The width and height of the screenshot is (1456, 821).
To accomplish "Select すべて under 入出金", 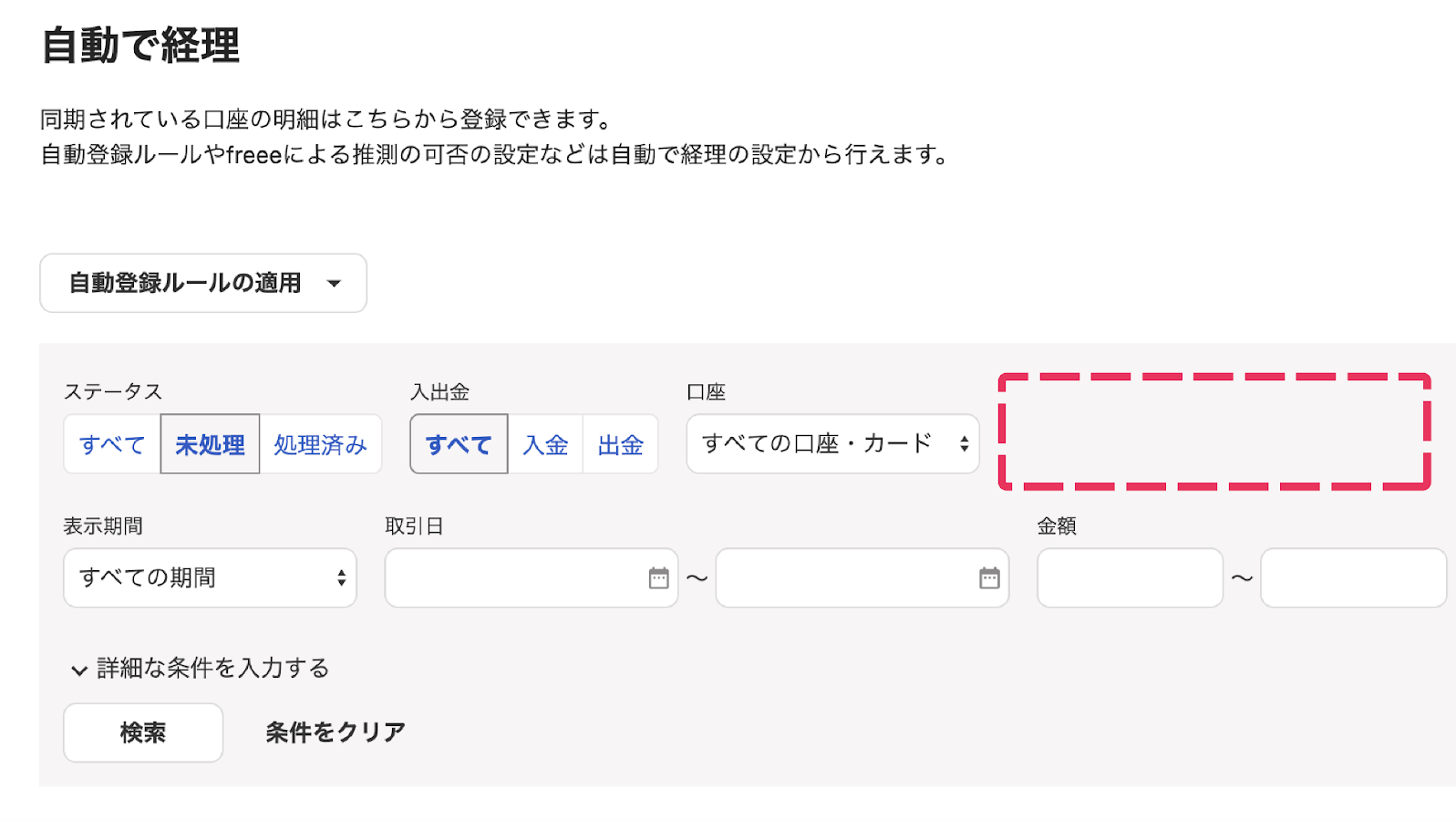I will pyautogui.click(x=459, y=444).
